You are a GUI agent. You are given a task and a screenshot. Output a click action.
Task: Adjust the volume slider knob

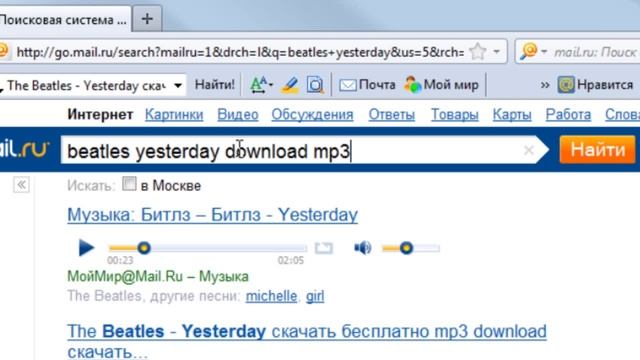click(x=406, y=248)
